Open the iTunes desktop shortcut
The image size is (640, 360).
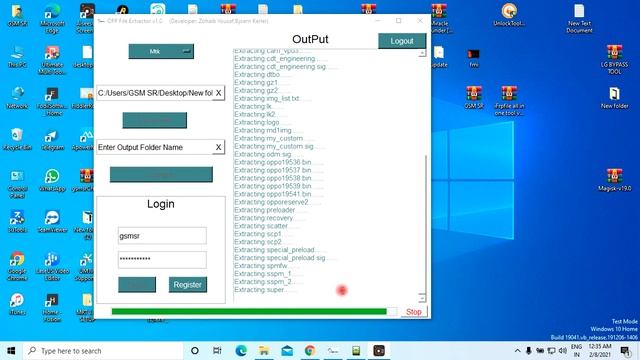click(x=17, y=304)
